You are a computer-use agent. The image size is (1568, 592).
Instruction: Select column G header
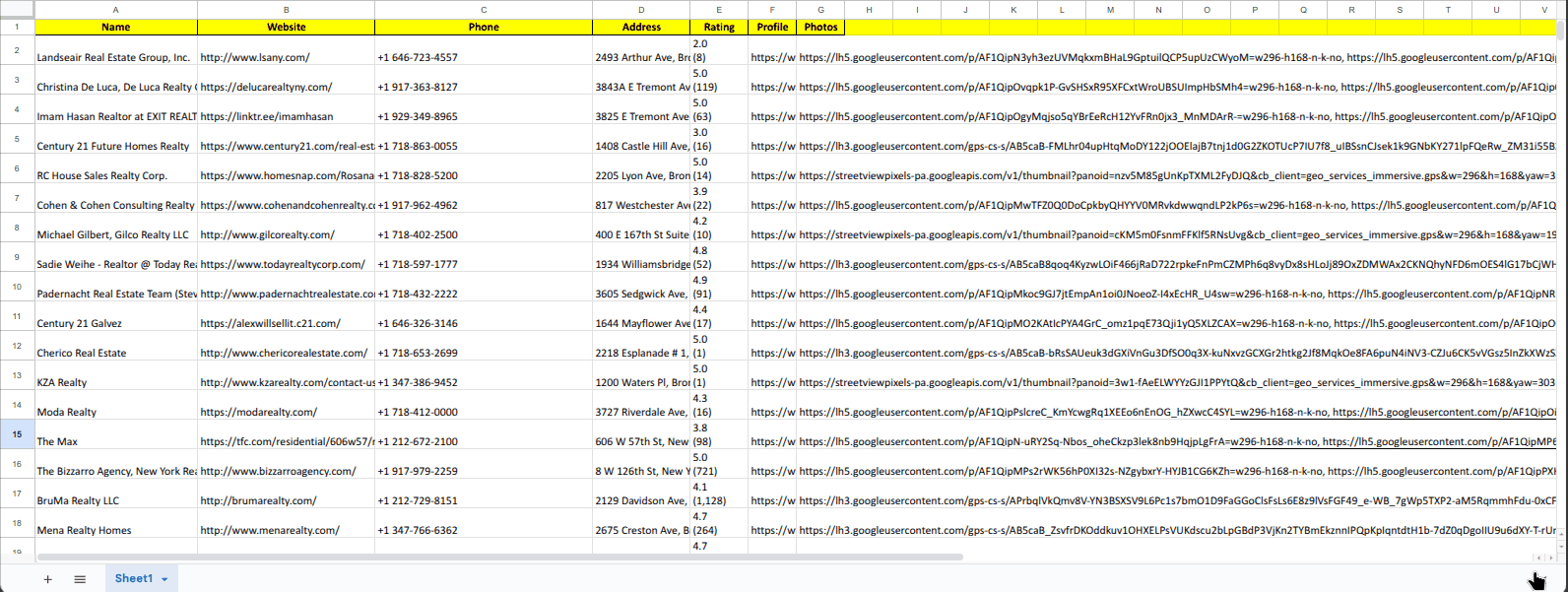pyautogui.click(x=820, y=10)
